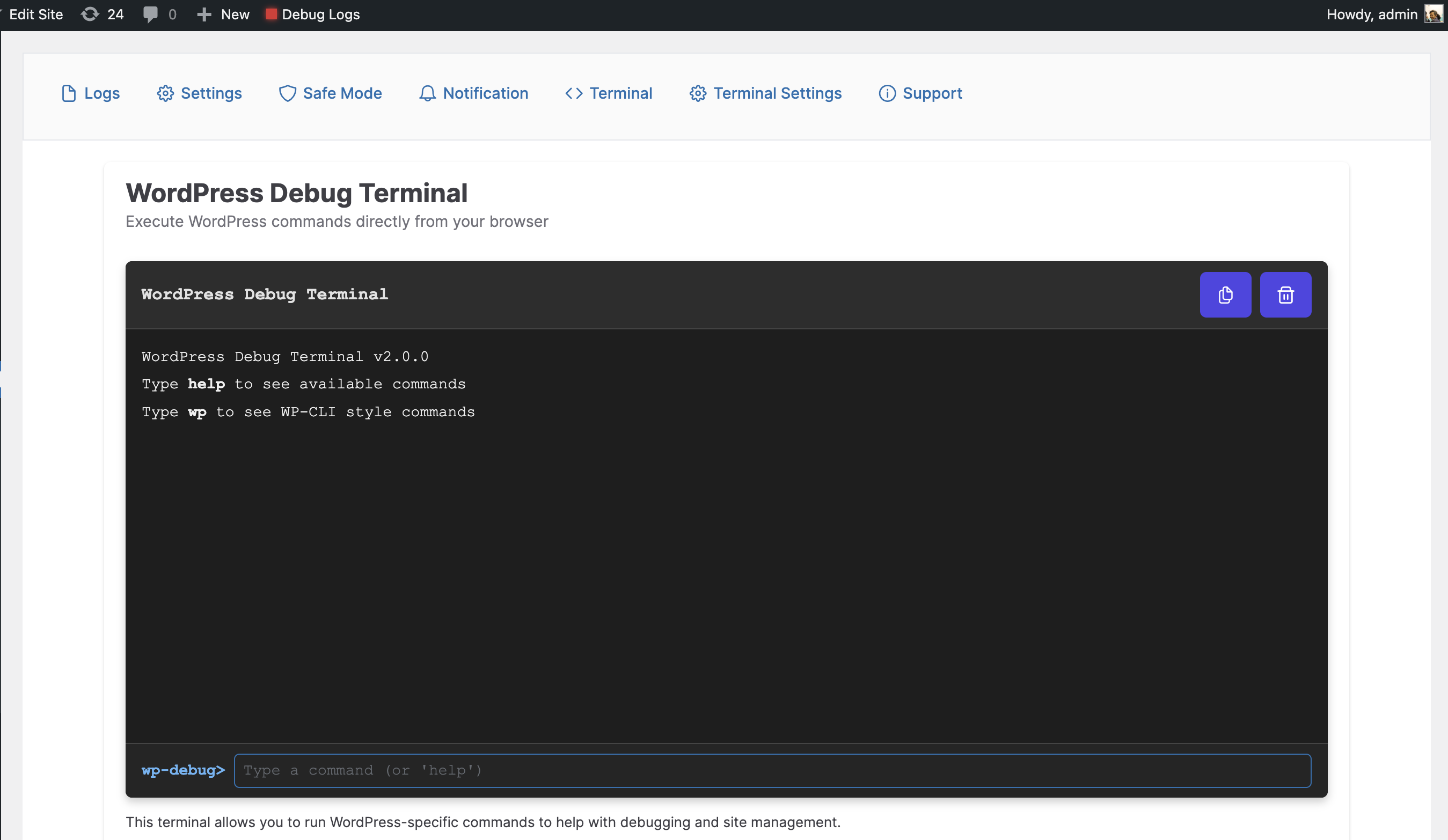Click the version line 'WordPress Debug Terminal v2.0.0'
Image resolution: width=1448 pixels, height=840 pixels.
(x=285, y=357)
